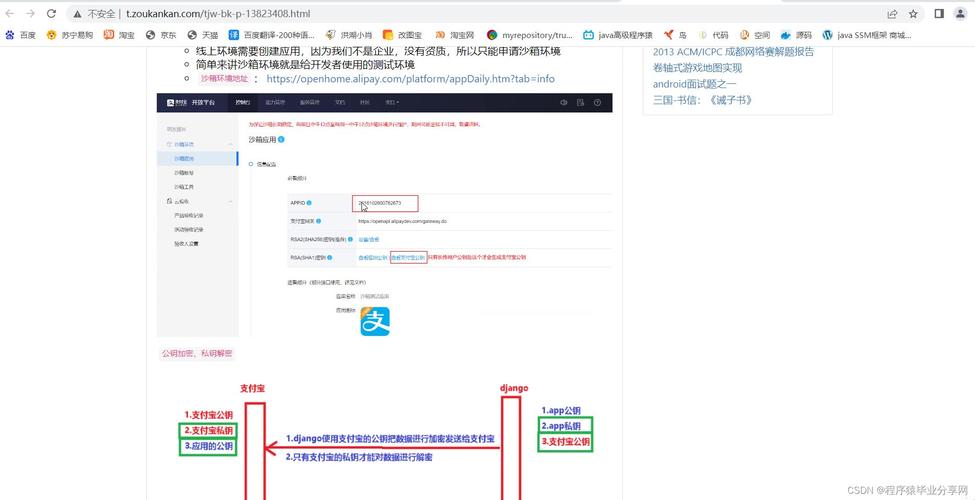Click the Alipay sandbox console screenshot image
This screenshot has height=500, width=975.
[x=384, y=215]
